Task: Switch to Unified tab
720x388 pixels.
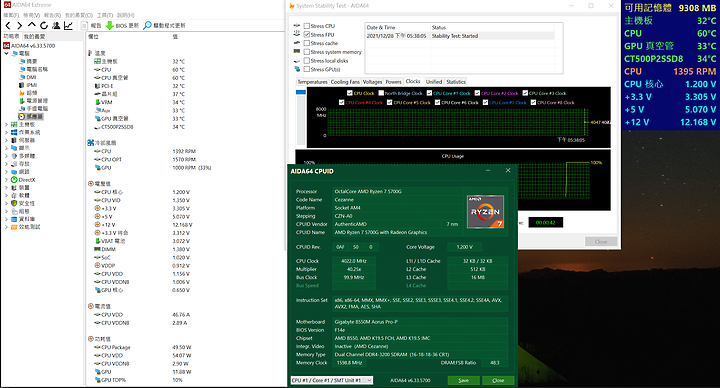Action: (x=434, y=82)
